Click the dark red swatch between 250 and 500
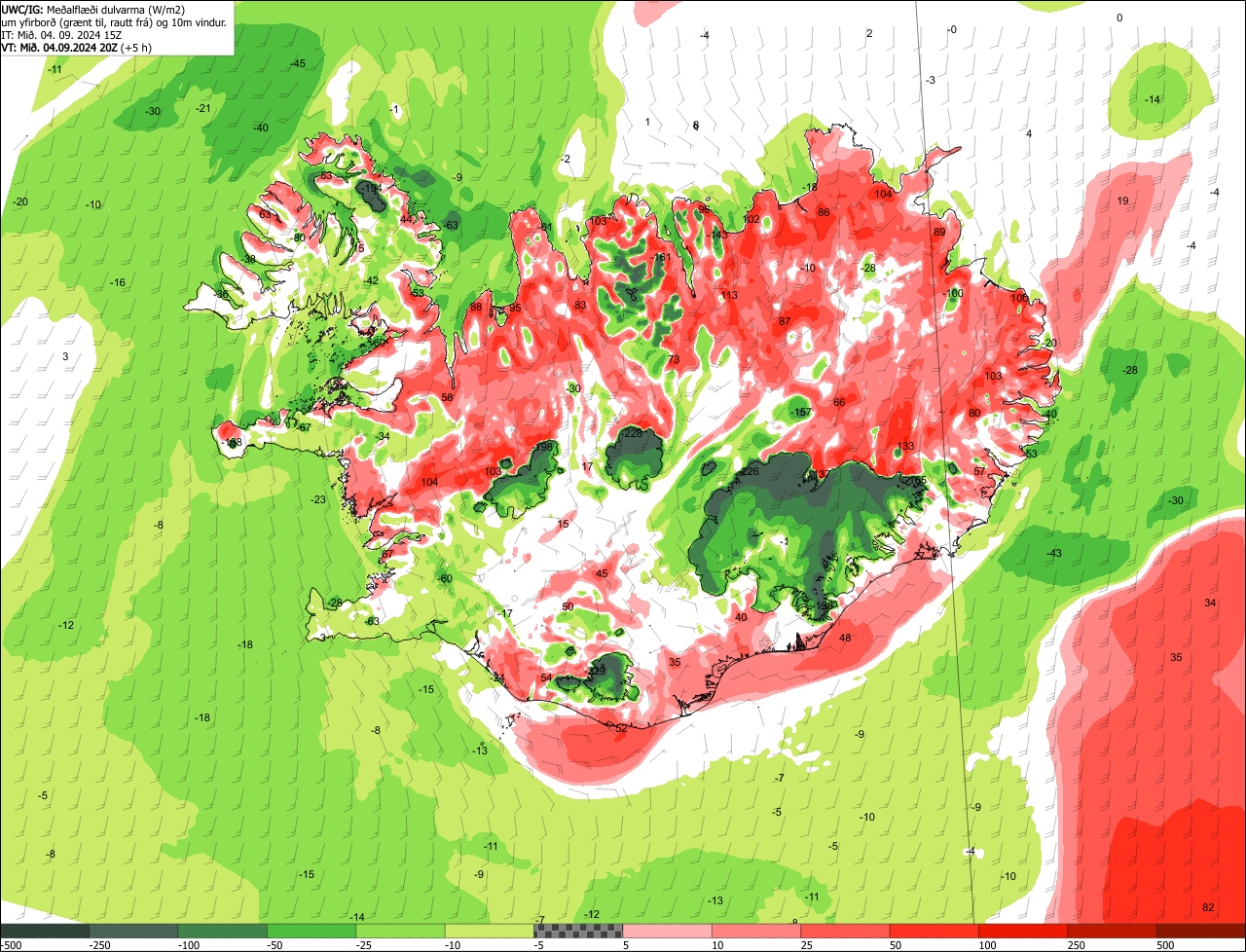 [x=1112, y=931]
